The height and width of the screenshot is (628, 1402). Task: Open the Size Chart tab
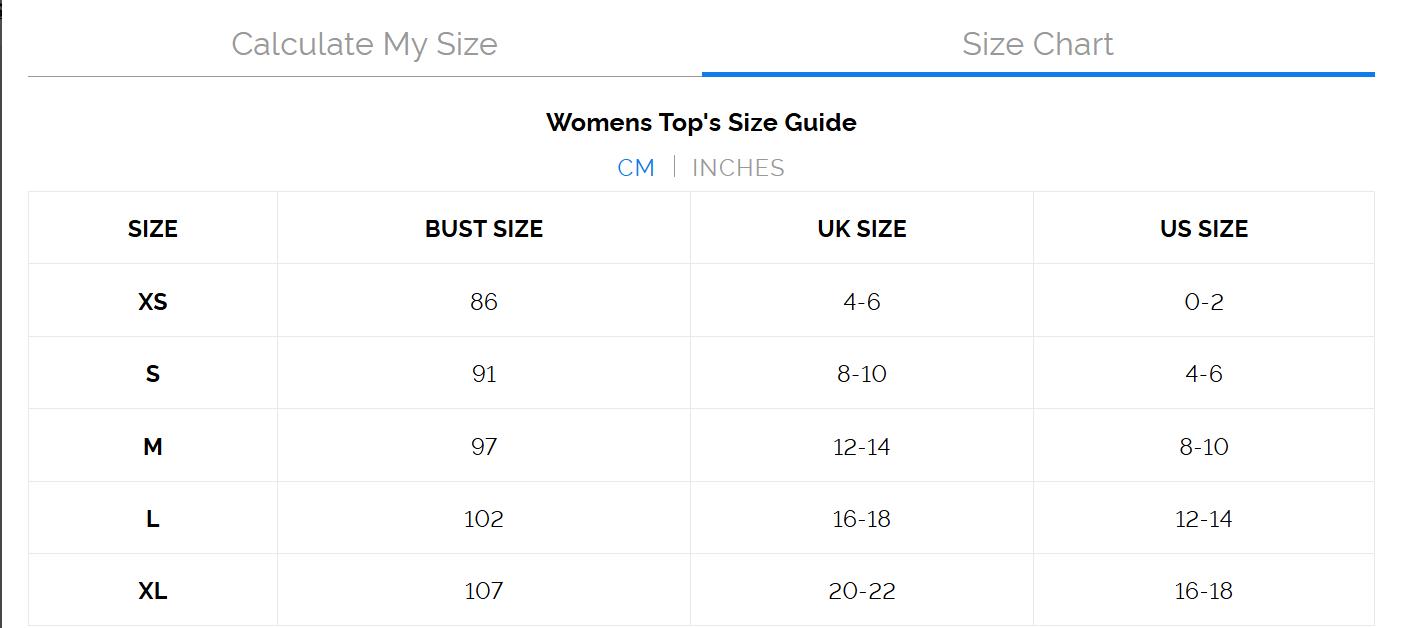click(x=1038, y=44)
